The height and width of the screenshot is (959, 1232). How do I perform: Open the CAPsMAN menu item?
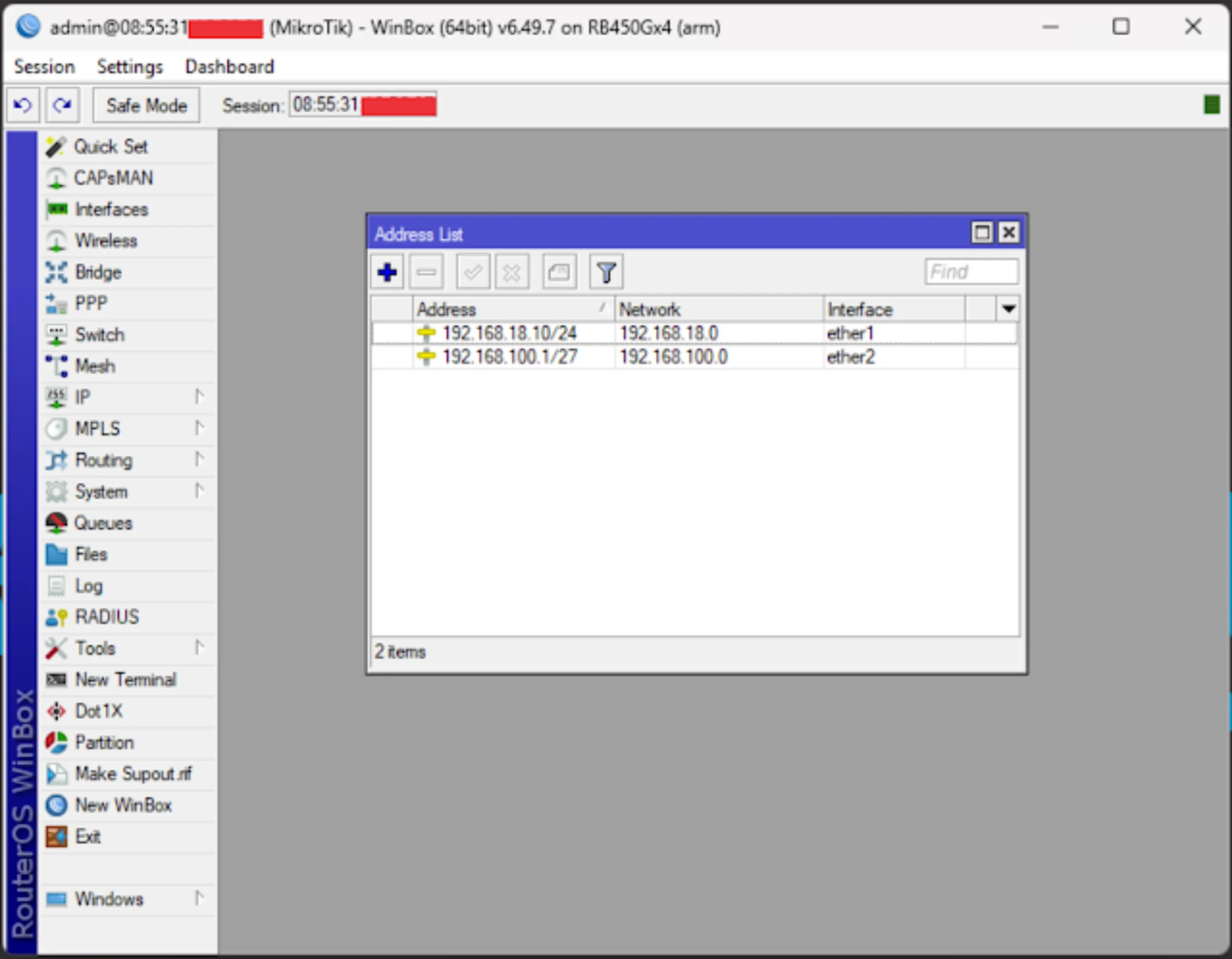coord(128,178)
